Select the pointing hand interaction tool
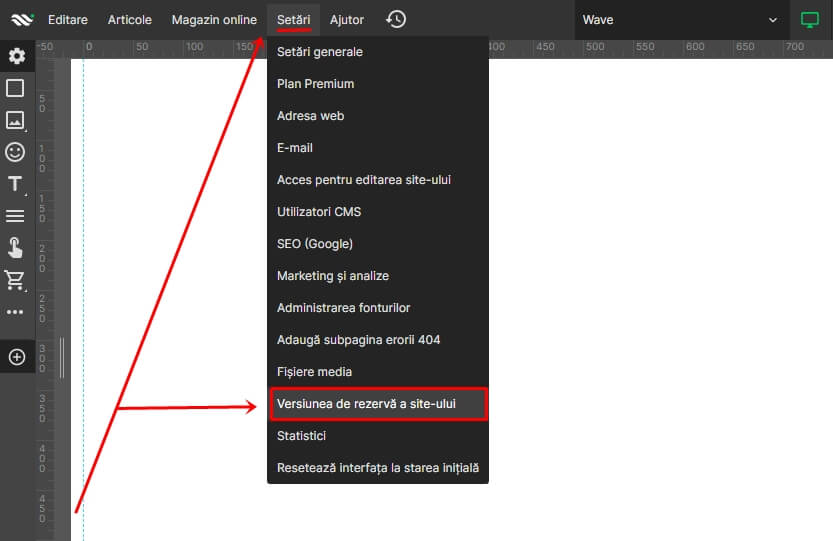The height and width of the screenshot is (541, 833). coord(16,247)
